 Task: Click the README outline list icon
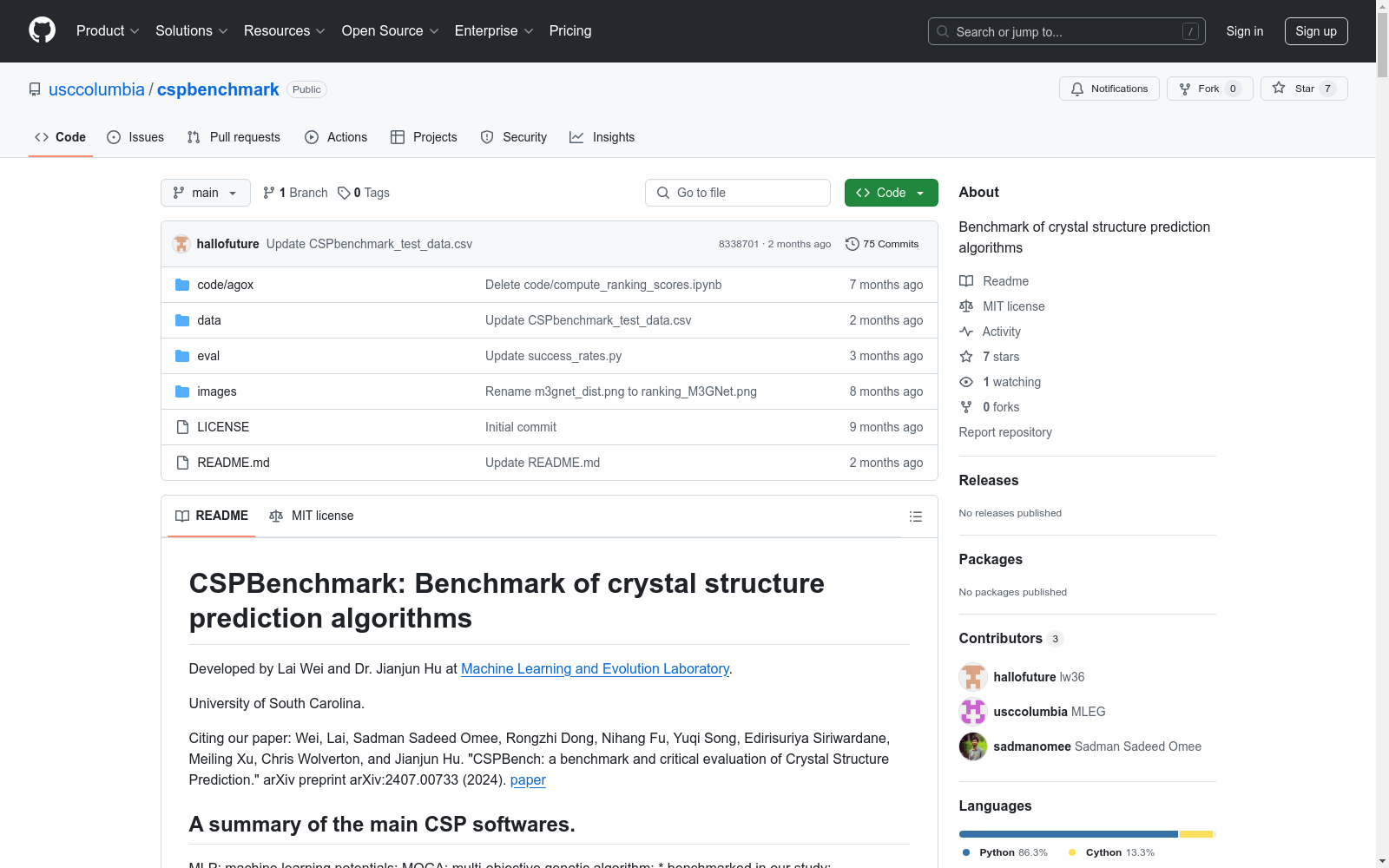coord(915,516)
